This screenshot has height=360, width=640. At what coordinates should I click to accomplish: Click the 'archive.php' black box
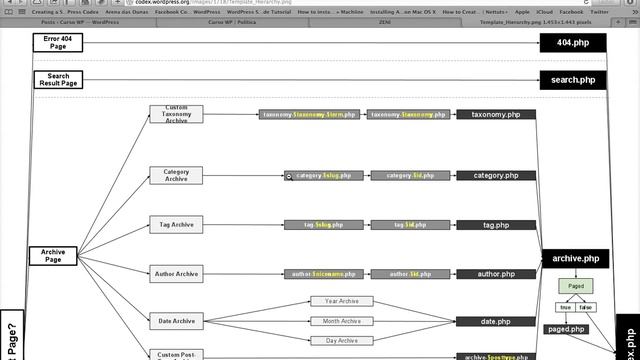point(576,259)
